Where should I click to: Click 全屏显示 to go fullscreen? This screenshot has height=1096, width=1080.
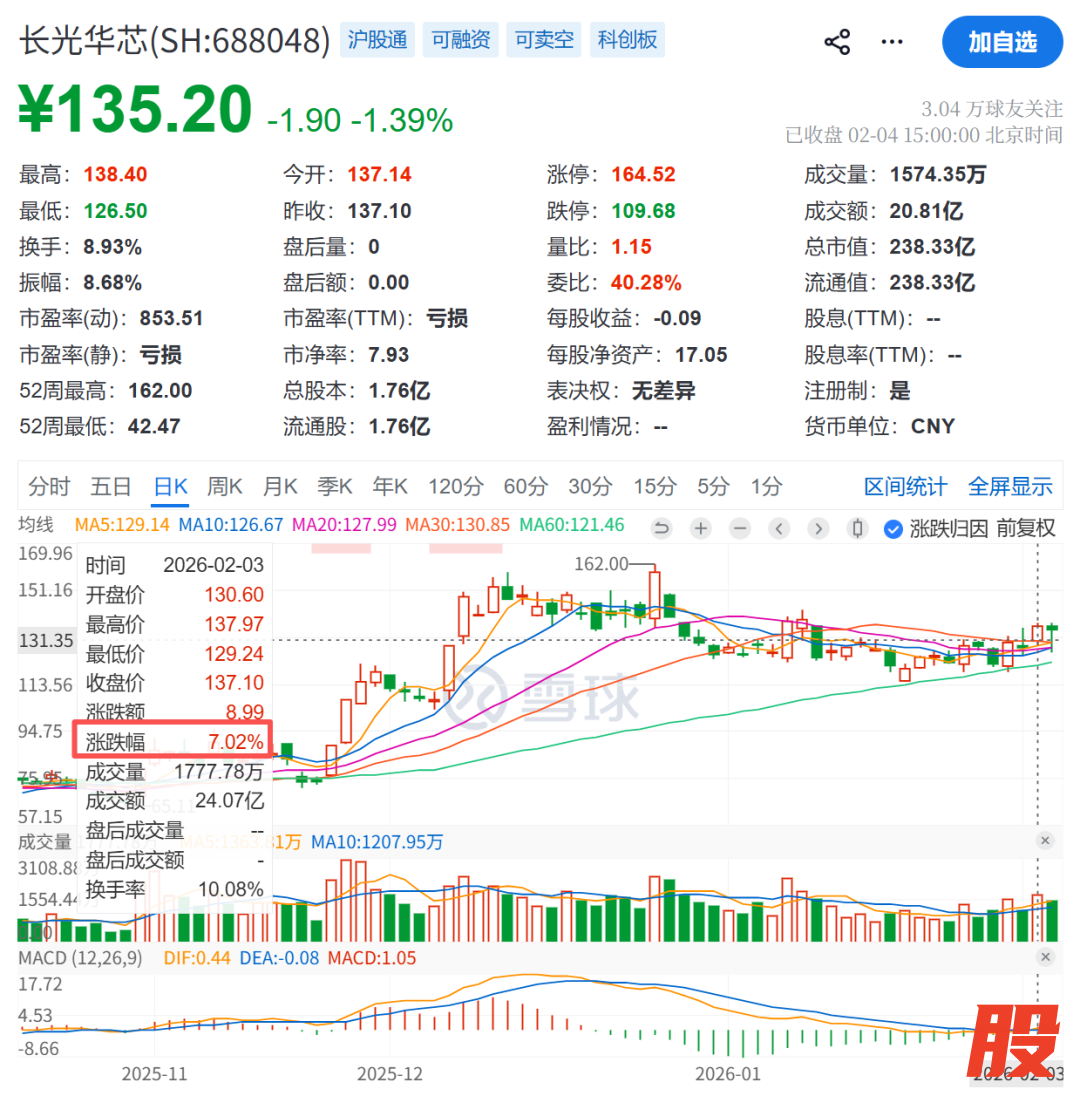coord(1010,487)
